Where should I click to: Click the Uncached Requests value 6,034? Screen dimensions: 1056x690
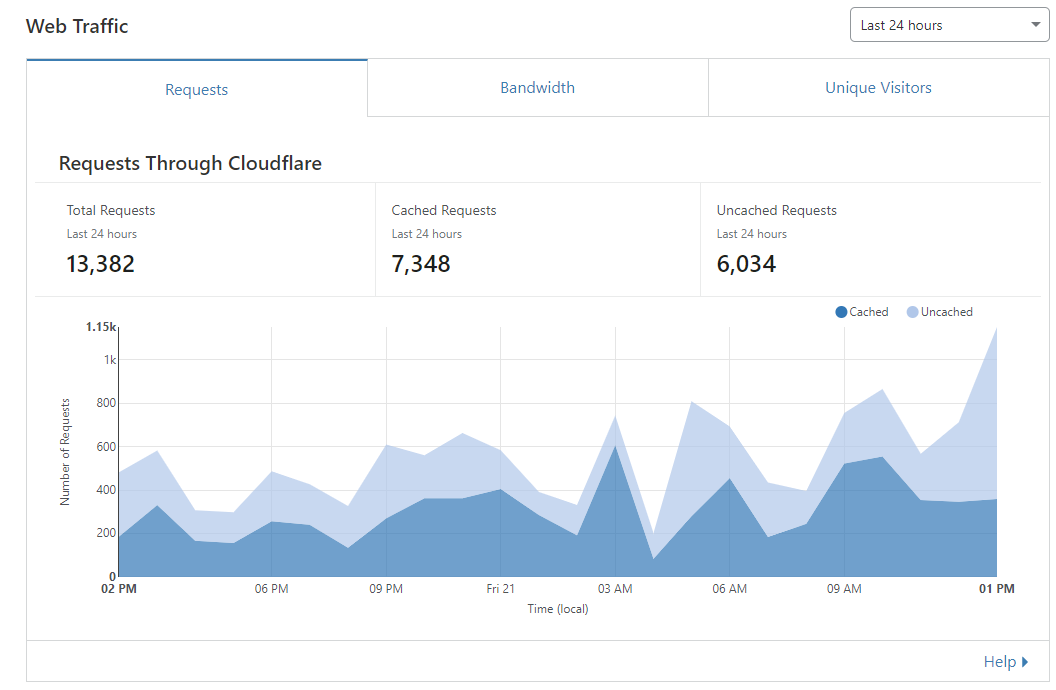tap(746, 264)
